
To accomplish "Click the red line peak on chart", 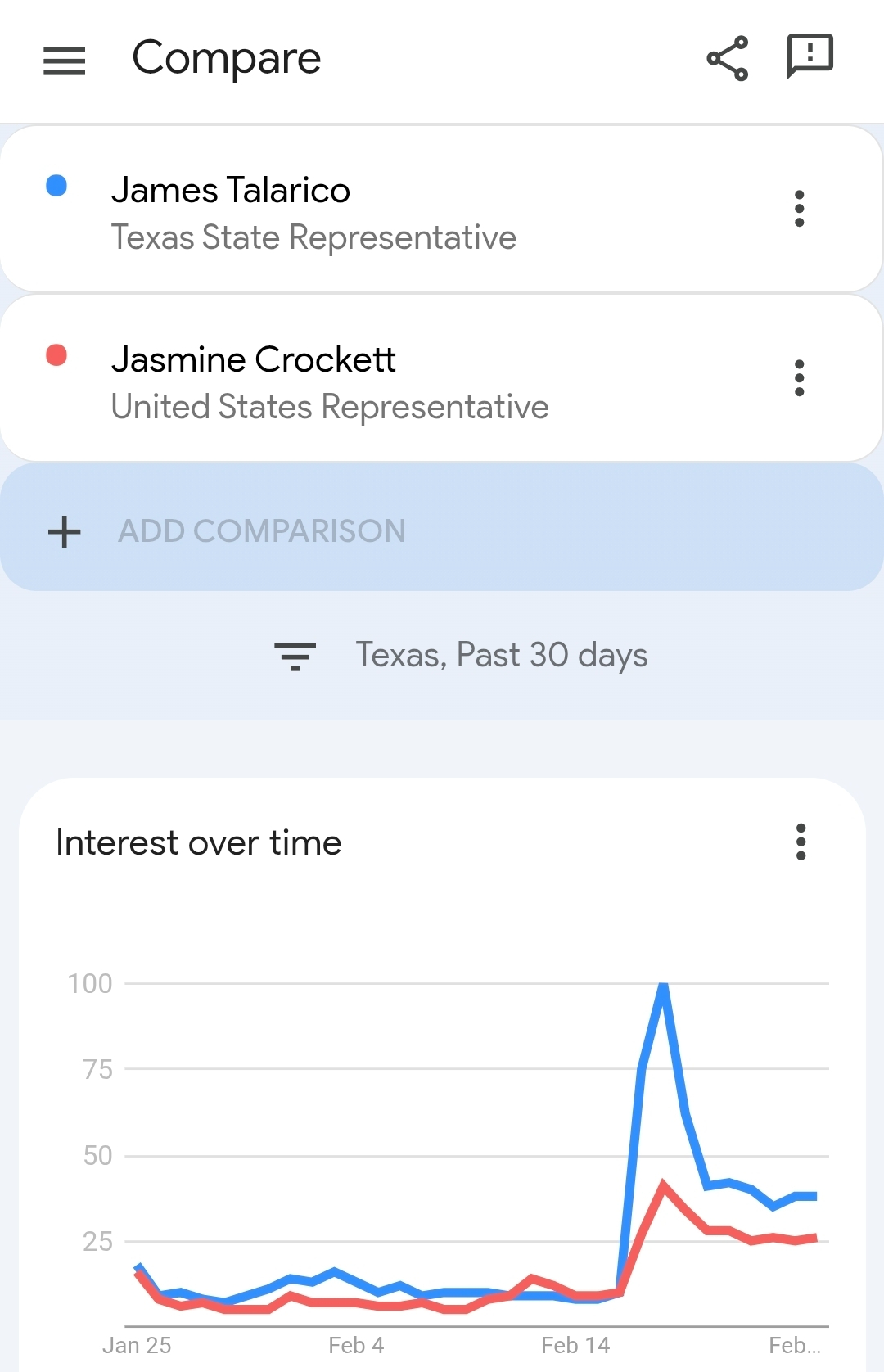I will 663,1184.
